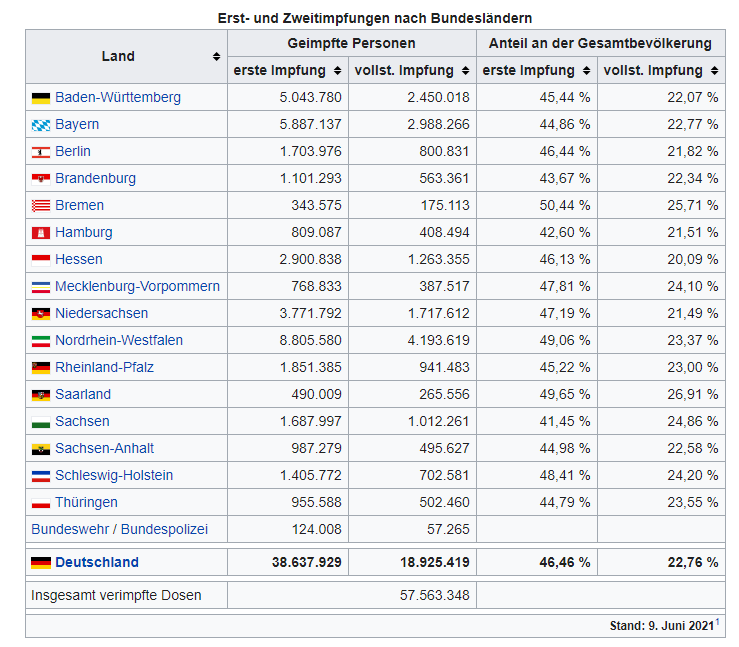Screen dimensions: 739x647
Task: Open the Mecklenburg-Vorpommern link
Action: click(x=137, y=286)
